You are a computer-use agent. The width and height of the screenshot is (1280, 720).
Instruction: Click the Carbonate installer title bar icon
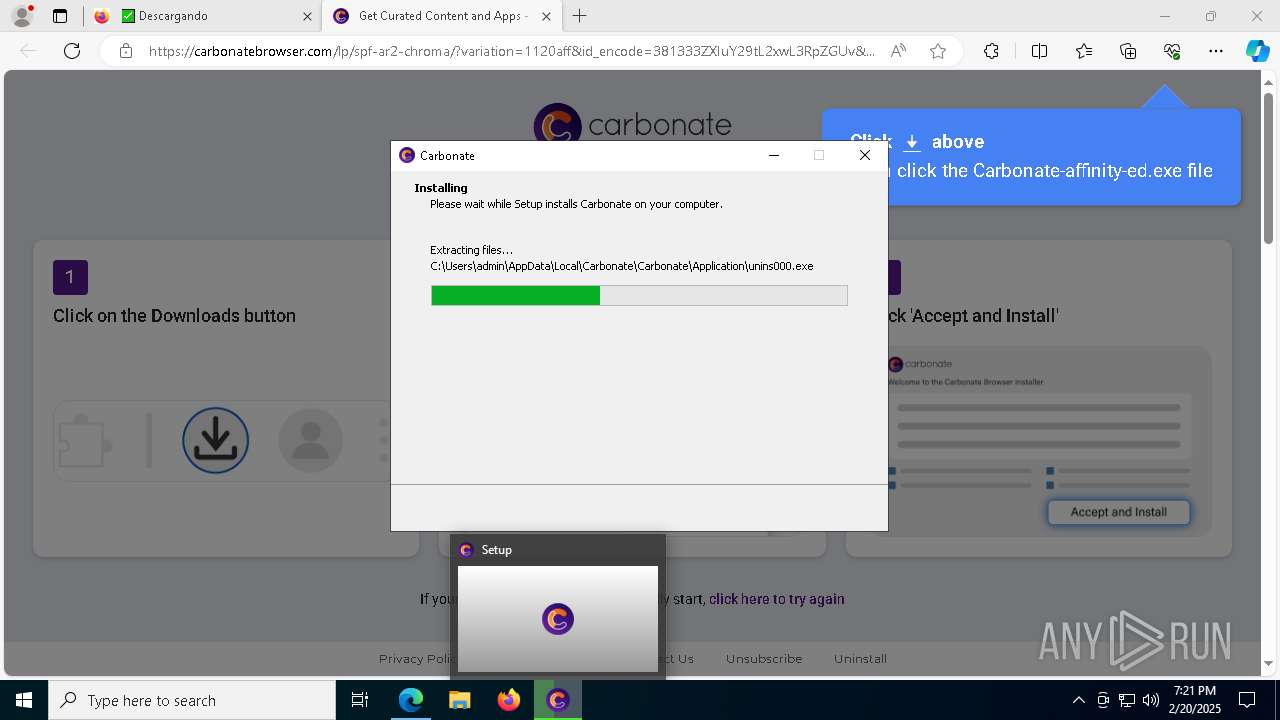(407, 155)
